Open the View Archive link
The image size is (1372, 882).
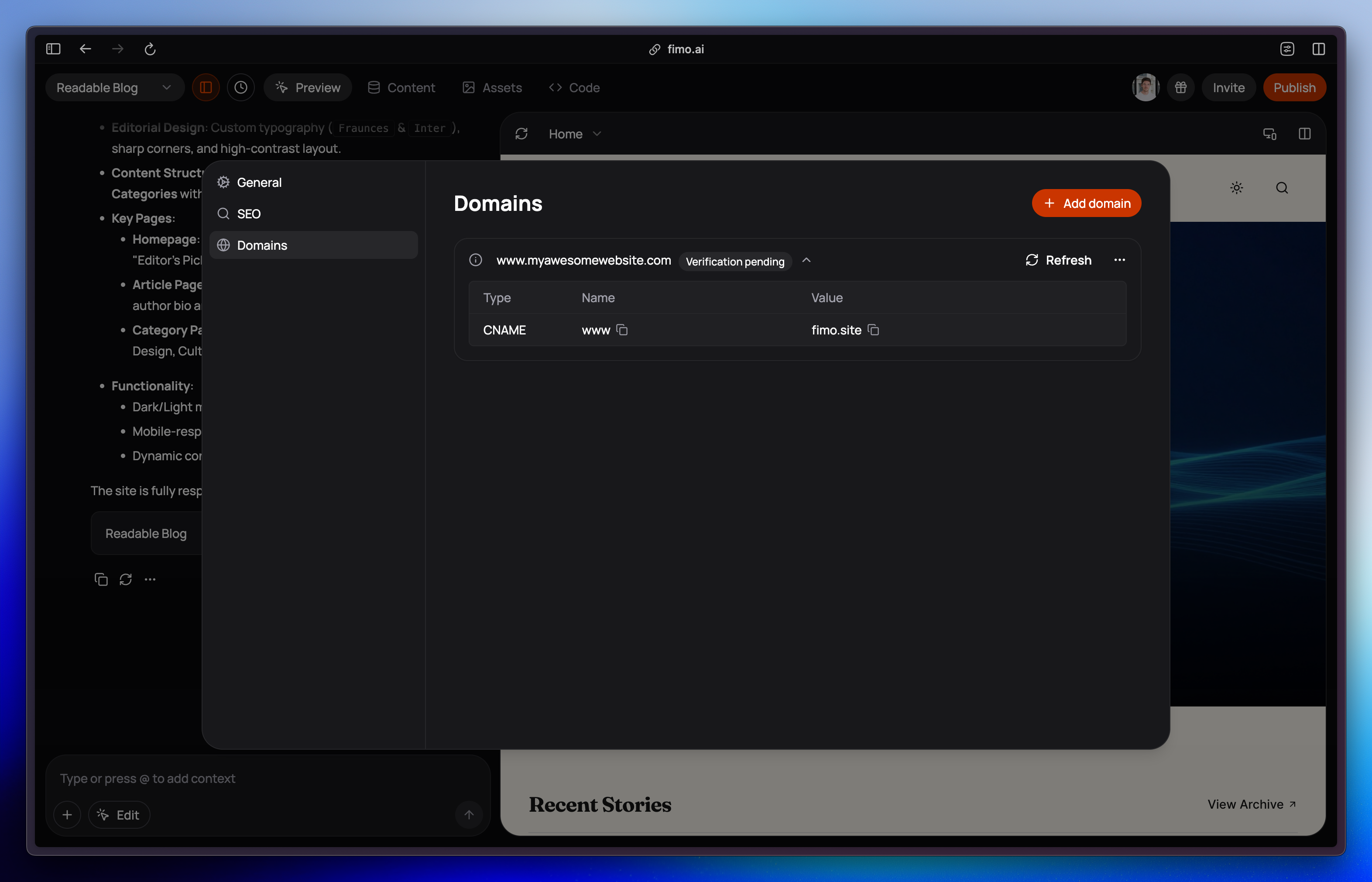[x=1252, y=804]
